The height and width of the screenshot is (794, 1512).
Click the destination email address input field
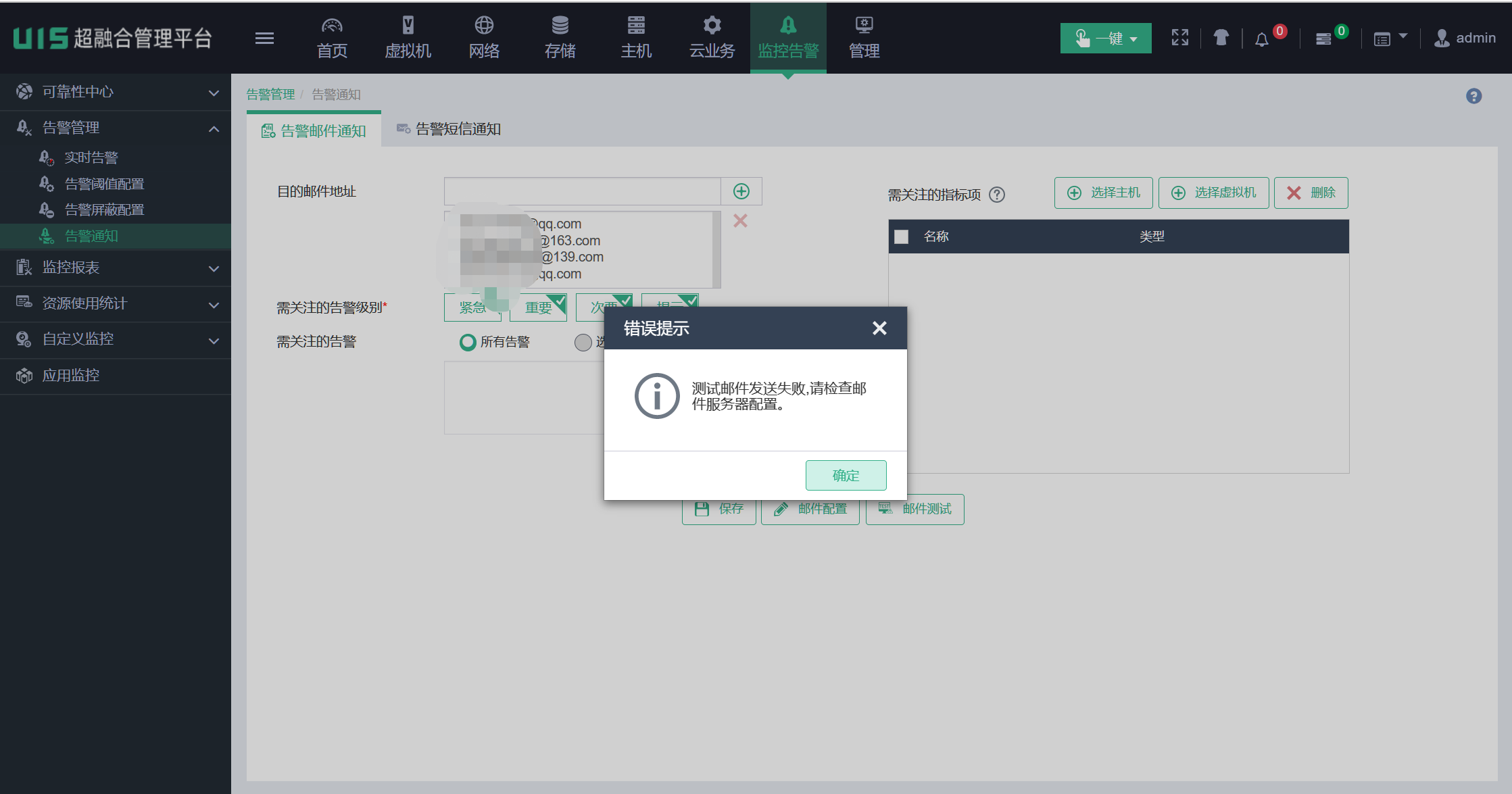[582, 191]
